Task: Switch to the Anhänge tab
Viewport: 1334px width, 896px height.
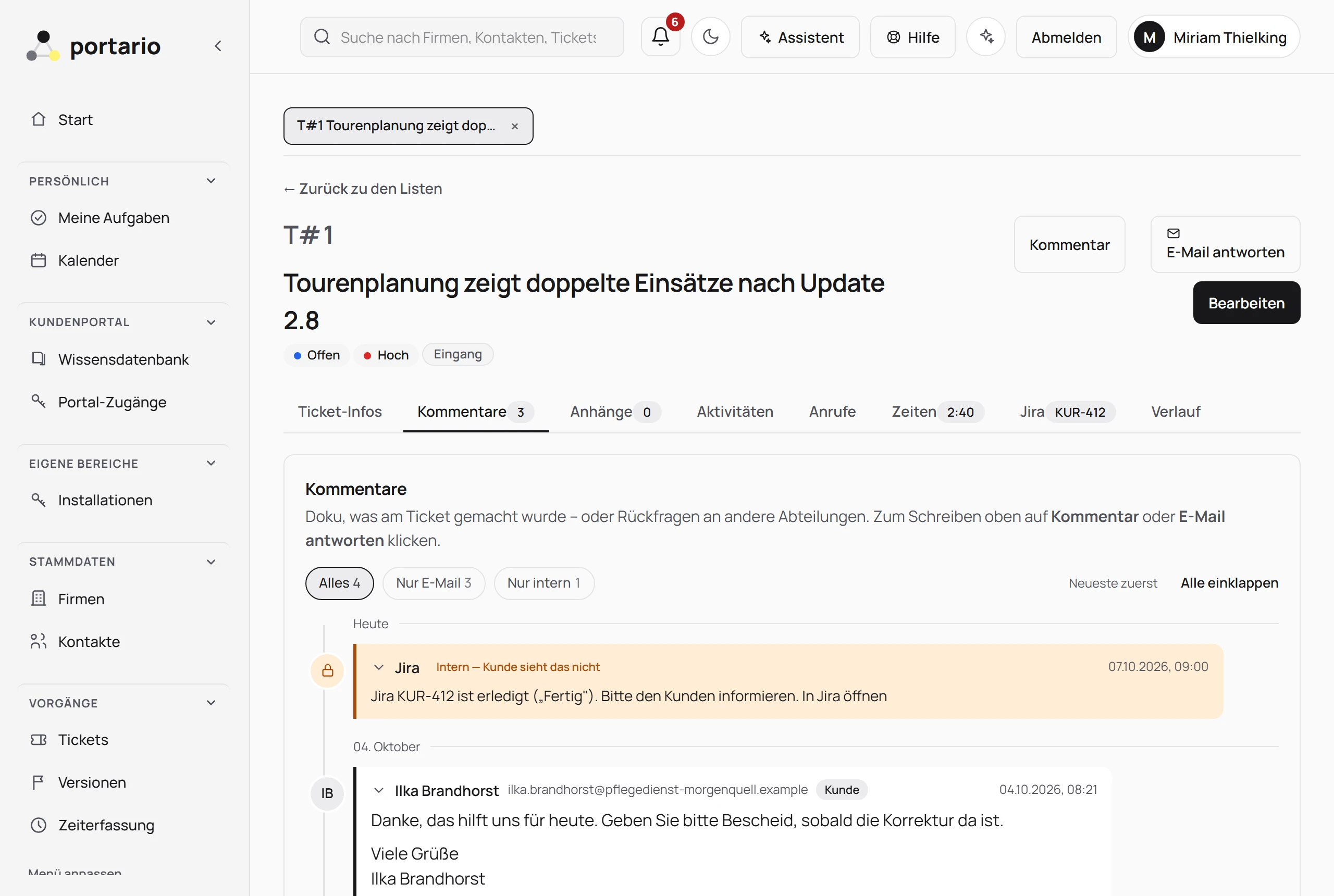Action: [615, 412]
